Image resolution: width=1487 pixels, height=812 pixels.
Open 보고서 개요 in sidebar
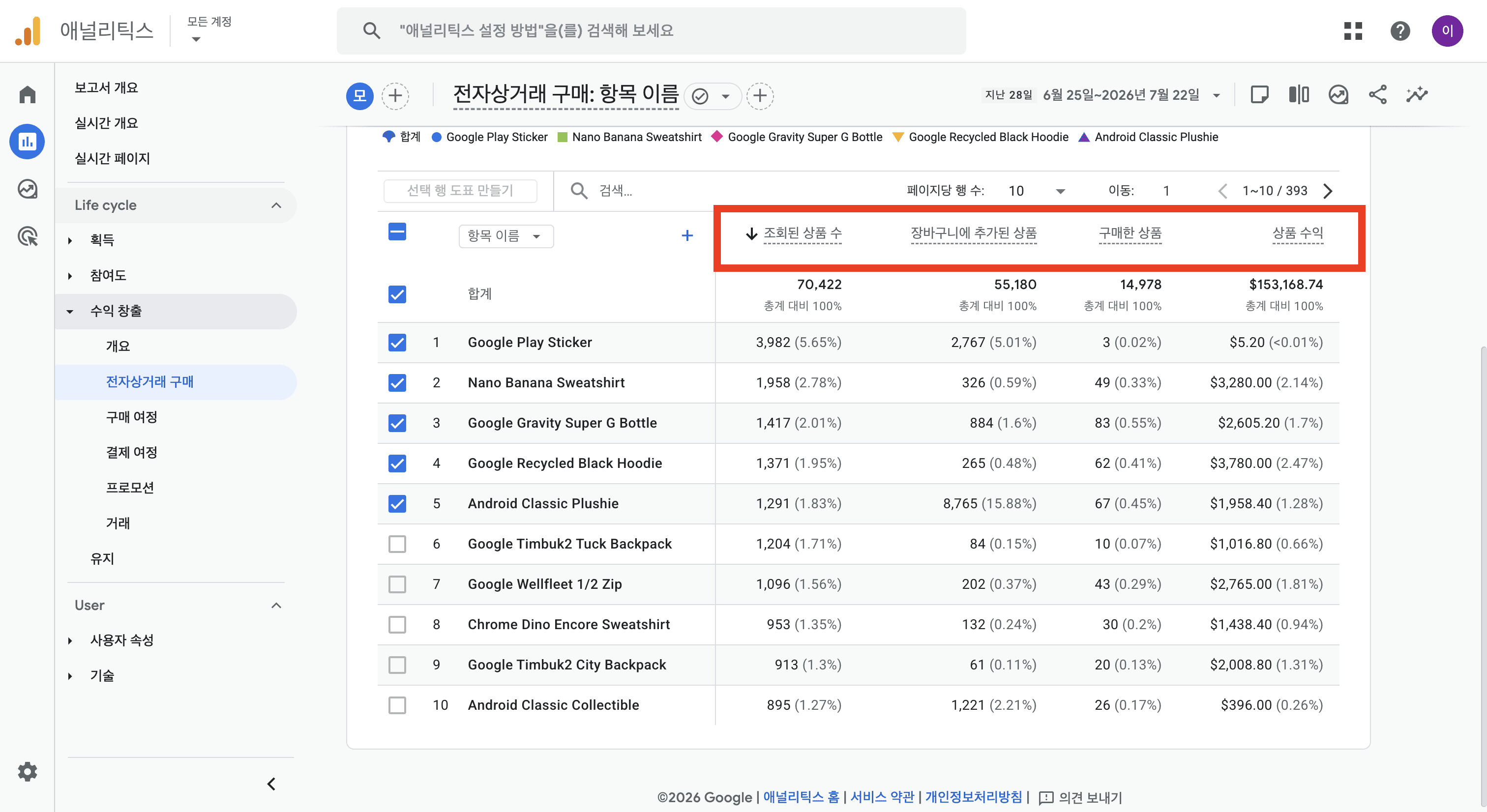pyautogui.click(x=106, y=87)
